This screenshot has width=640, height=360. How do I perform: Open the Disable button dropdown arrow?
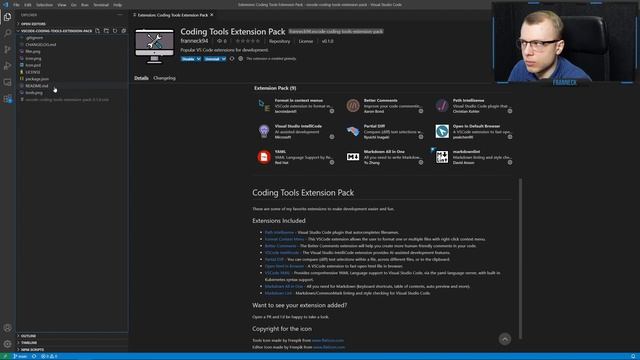coord(198,59)
